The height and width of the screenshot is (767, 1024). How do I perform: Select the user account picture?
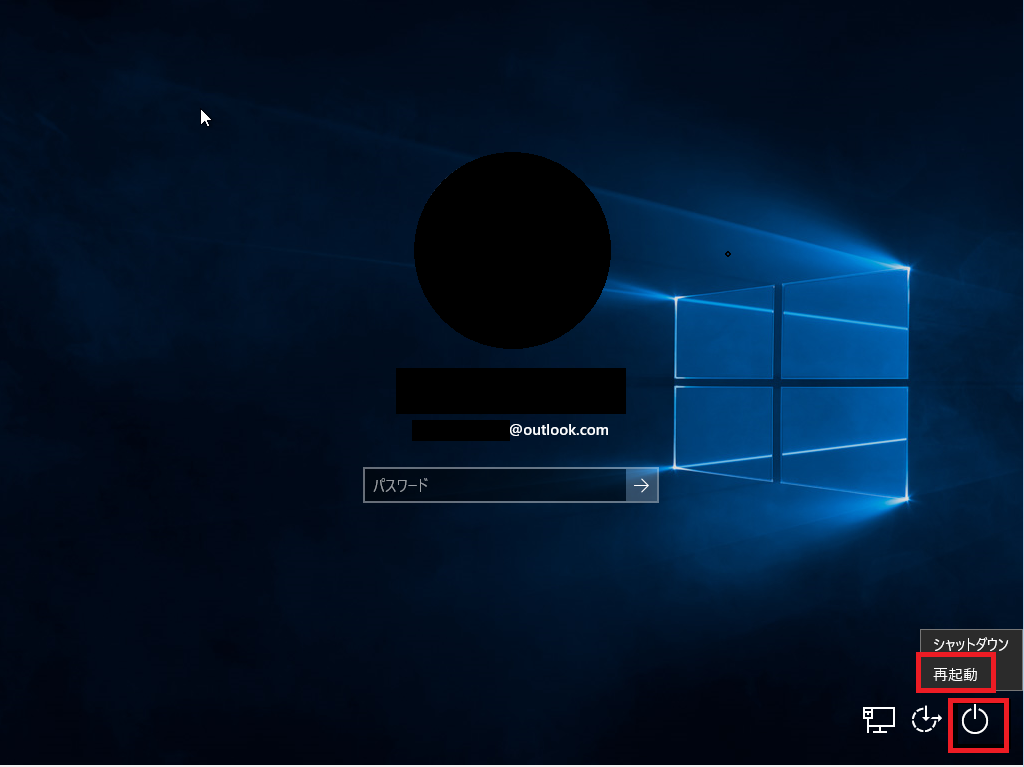(x=512, y=250)
